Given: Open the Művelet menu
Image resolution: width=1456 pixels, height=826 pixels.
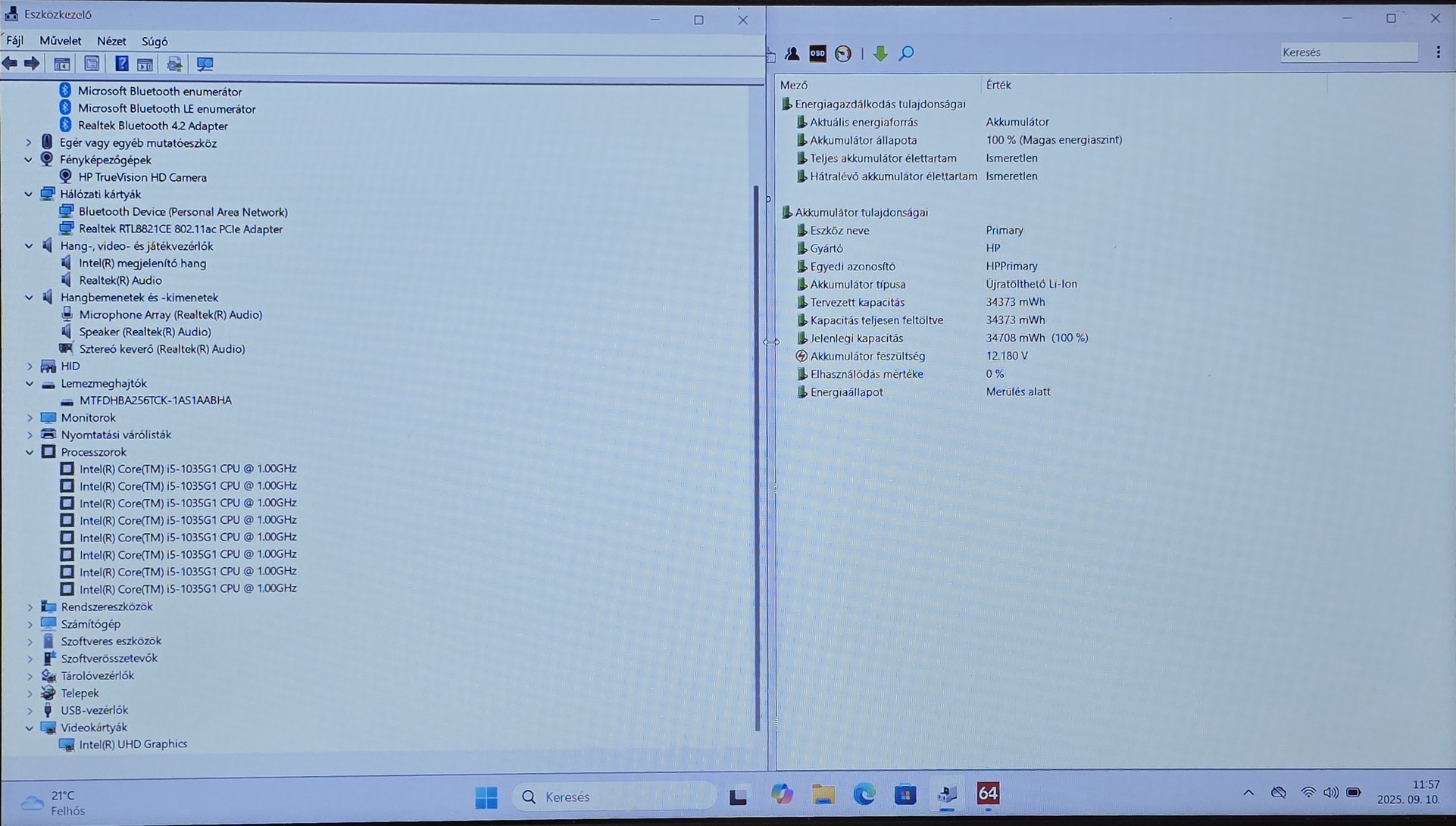Looking at the screenshot, I should click(x=60, y=41).
